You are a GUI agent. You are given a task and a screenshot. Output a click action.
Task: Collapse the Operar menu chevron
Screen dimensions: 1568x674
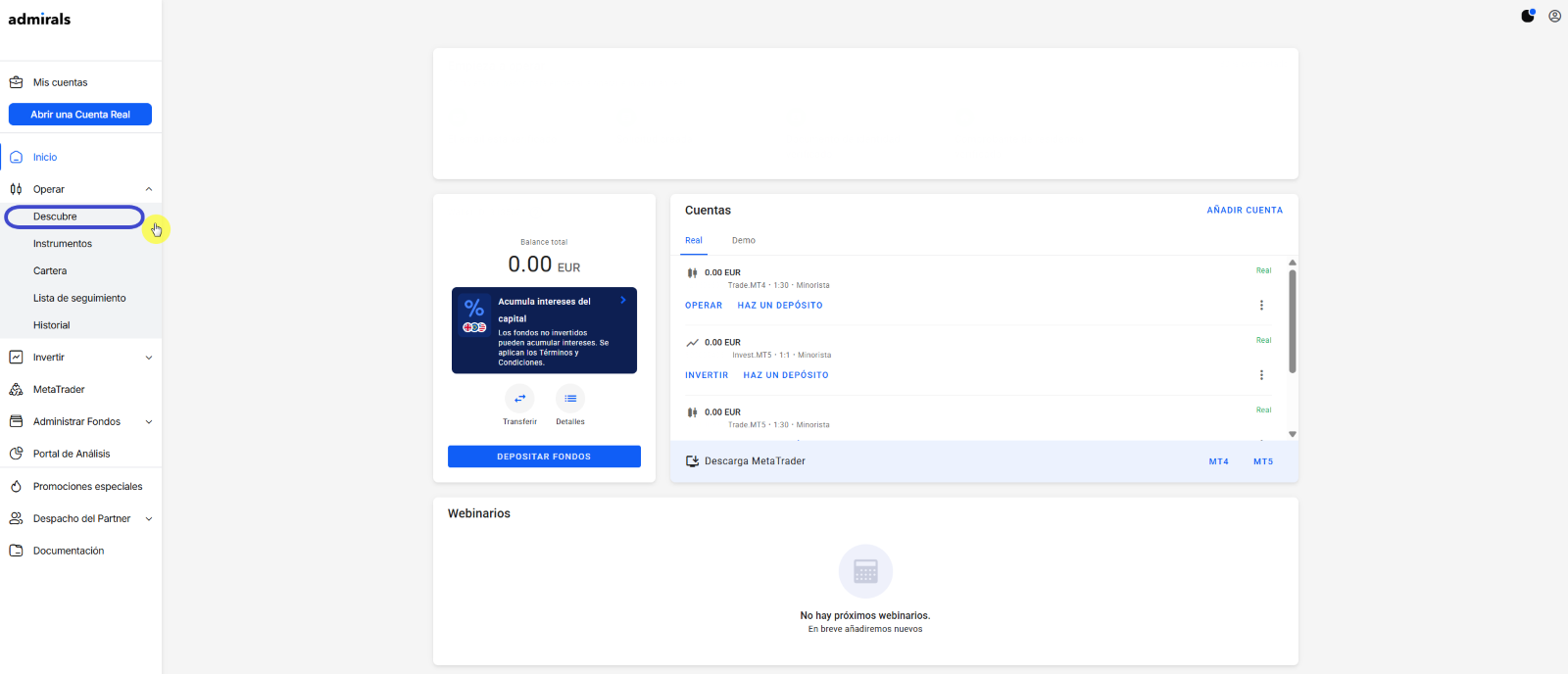pyautogui.click(x=149, y=190)
